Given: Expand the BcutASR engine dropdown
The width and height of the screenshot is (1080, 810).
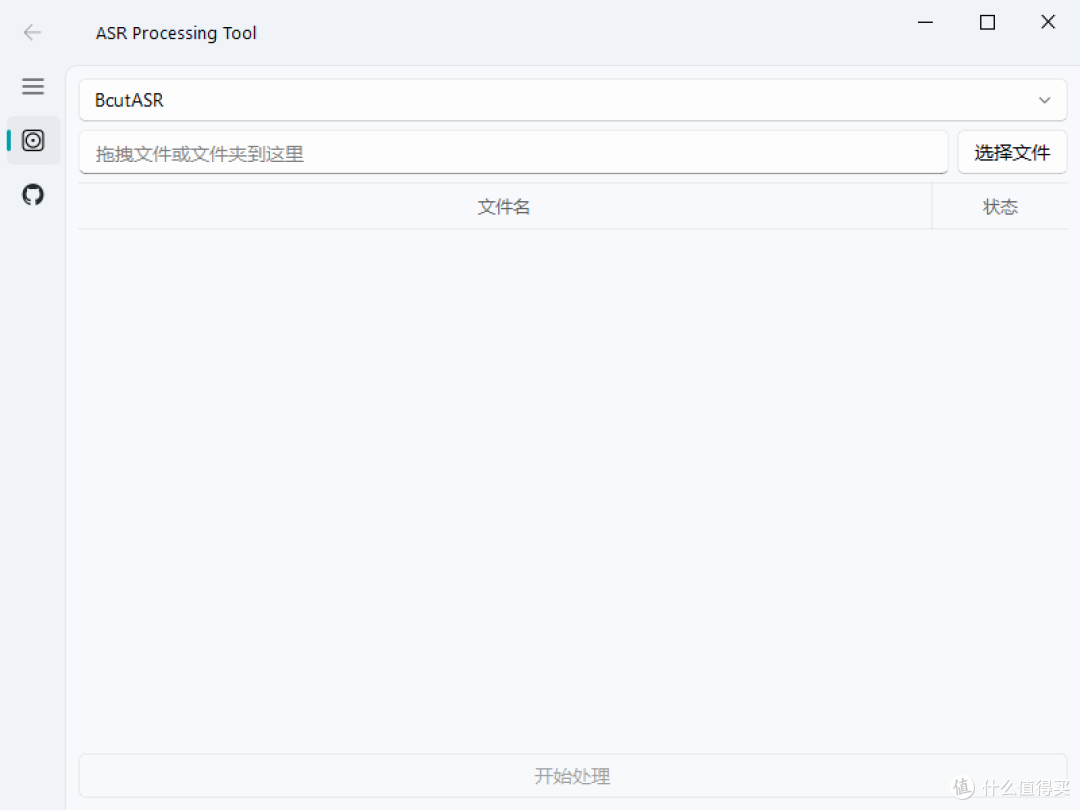Looking at the screenshot, I should [572, 101].
